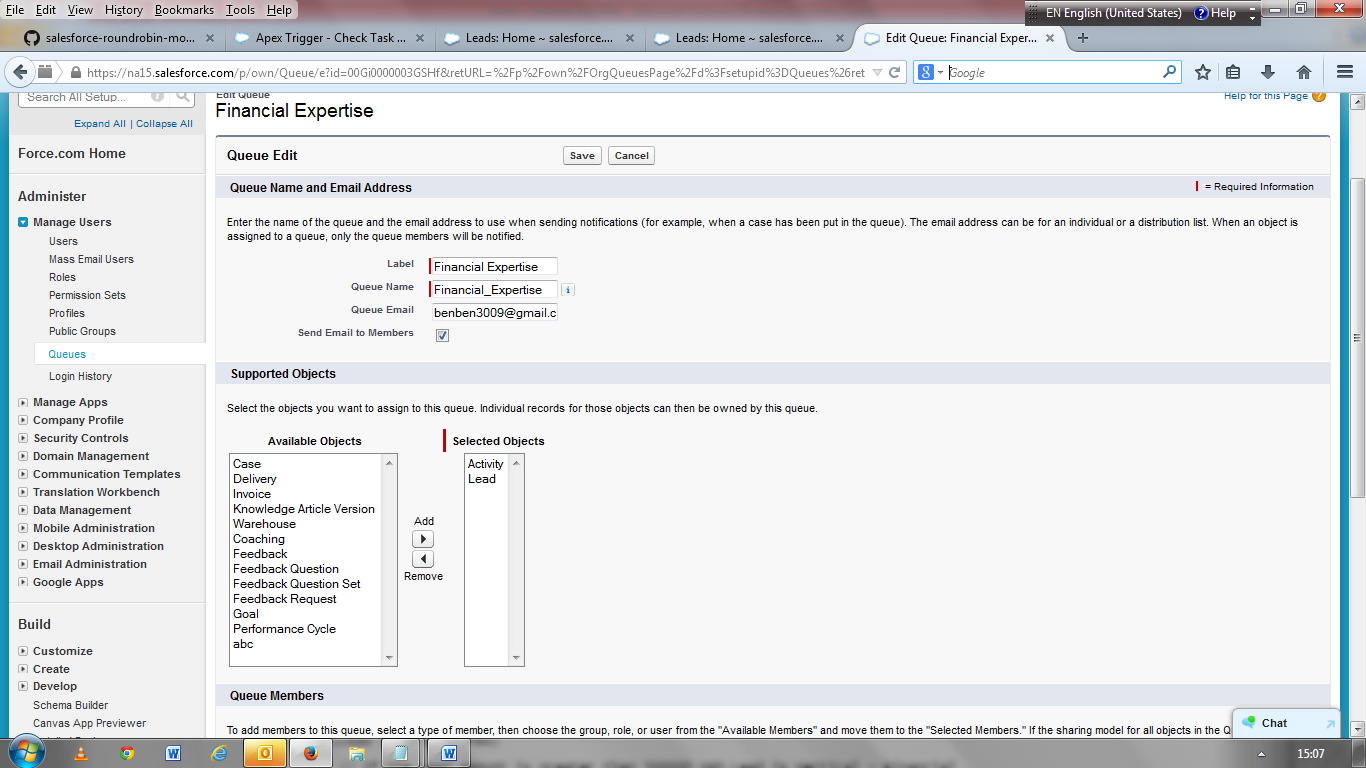Expand Domain Management section
Viewport: 1366px width, 768px height.
click(x=23, y=456)
